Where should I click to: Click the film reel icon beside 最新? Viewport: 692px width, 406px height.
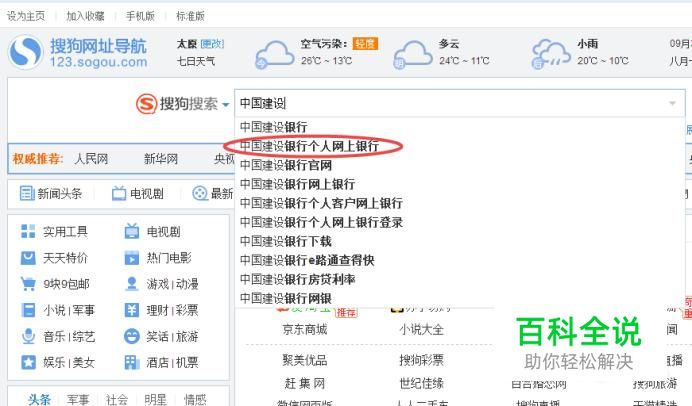[200, 193]
